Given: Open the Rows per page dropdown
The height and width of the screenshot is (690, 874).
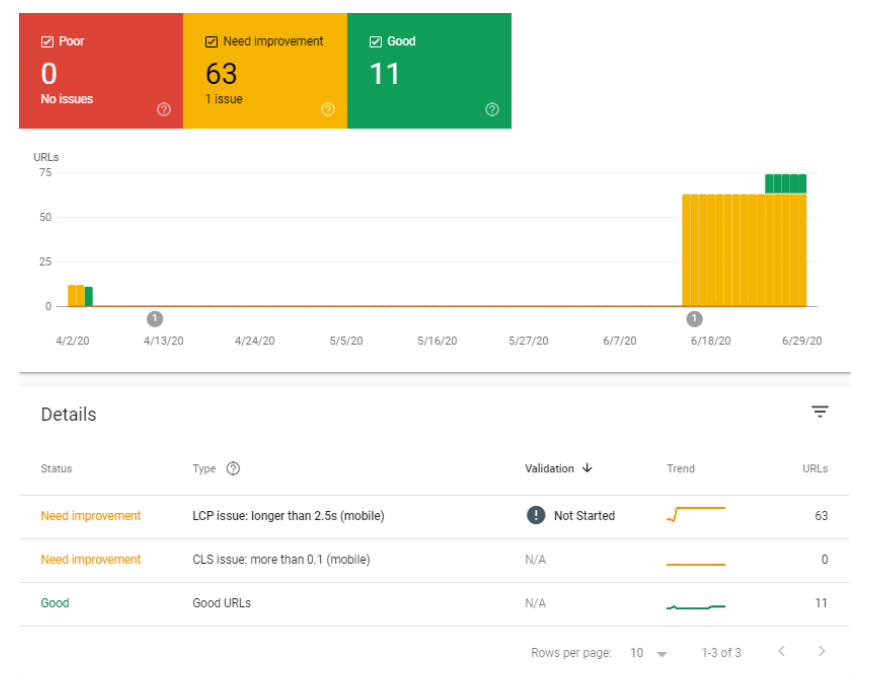Looking at the screenshot, I should 648,653.
